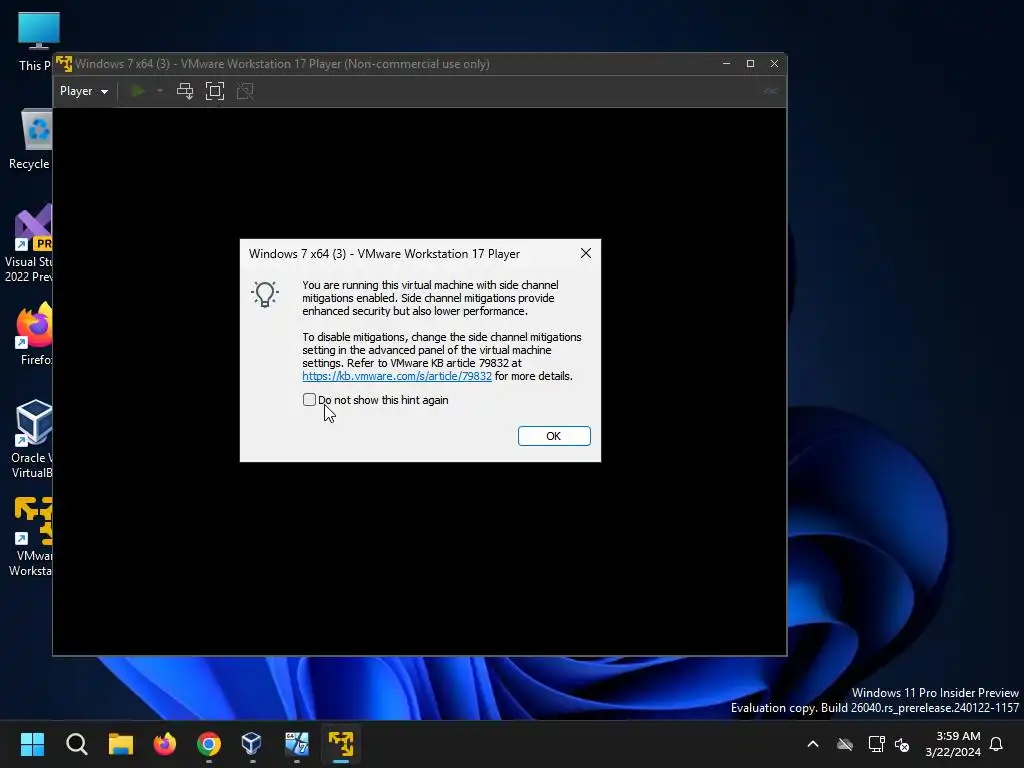Open the clock showing 3:59 AM
The height and width of the screenshot is (768, 1024).
953,744
